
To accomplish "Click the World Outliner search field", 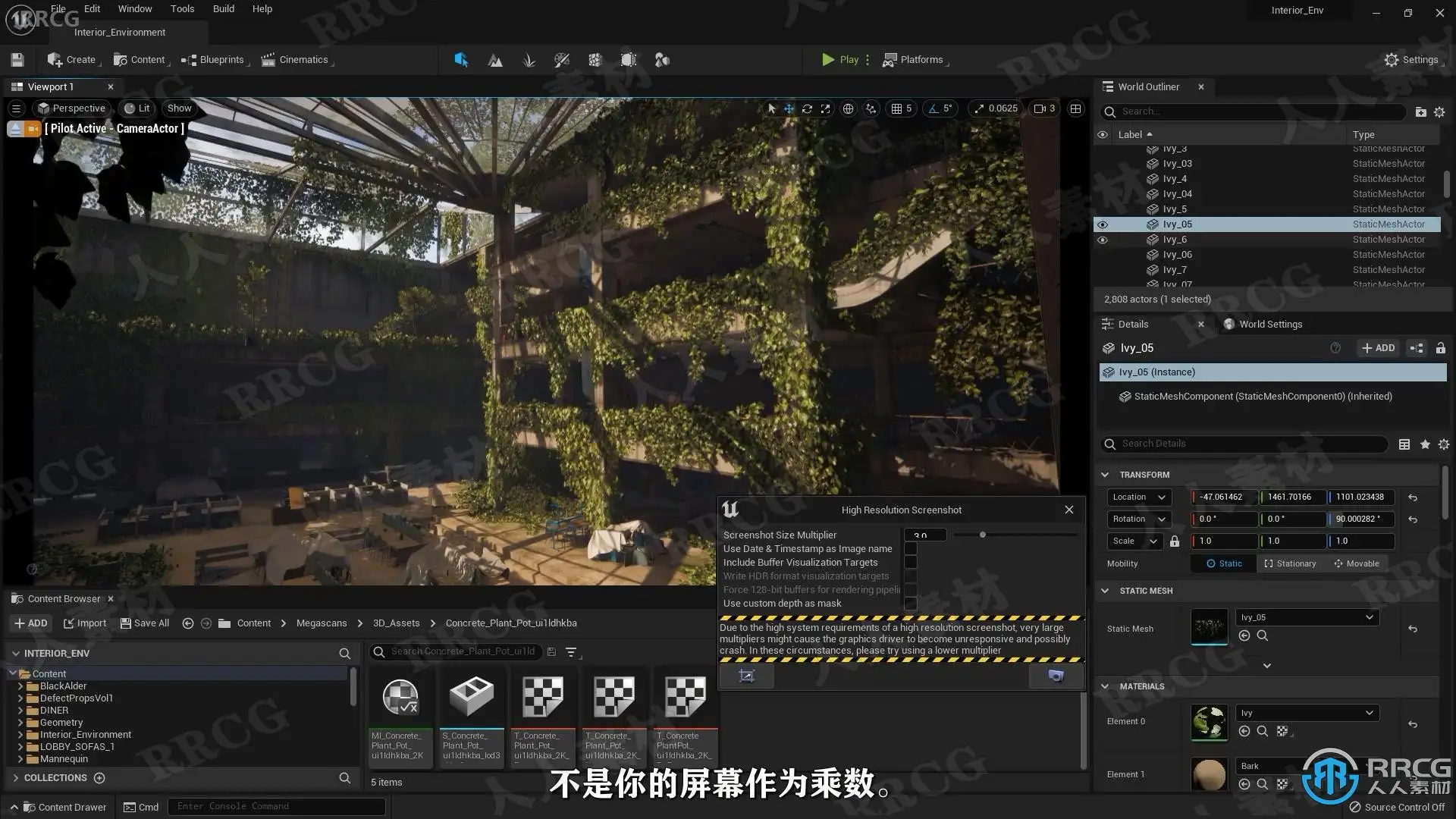I will click(x=1253, y=111).
